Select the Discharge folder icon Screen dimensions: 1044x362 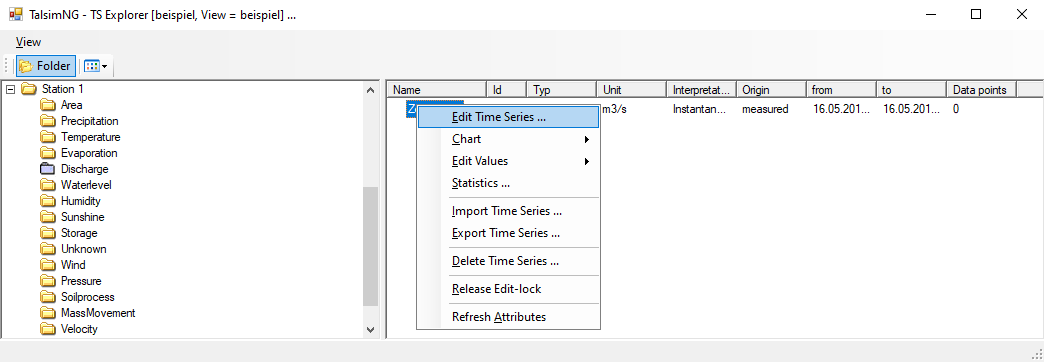point(47,169)
